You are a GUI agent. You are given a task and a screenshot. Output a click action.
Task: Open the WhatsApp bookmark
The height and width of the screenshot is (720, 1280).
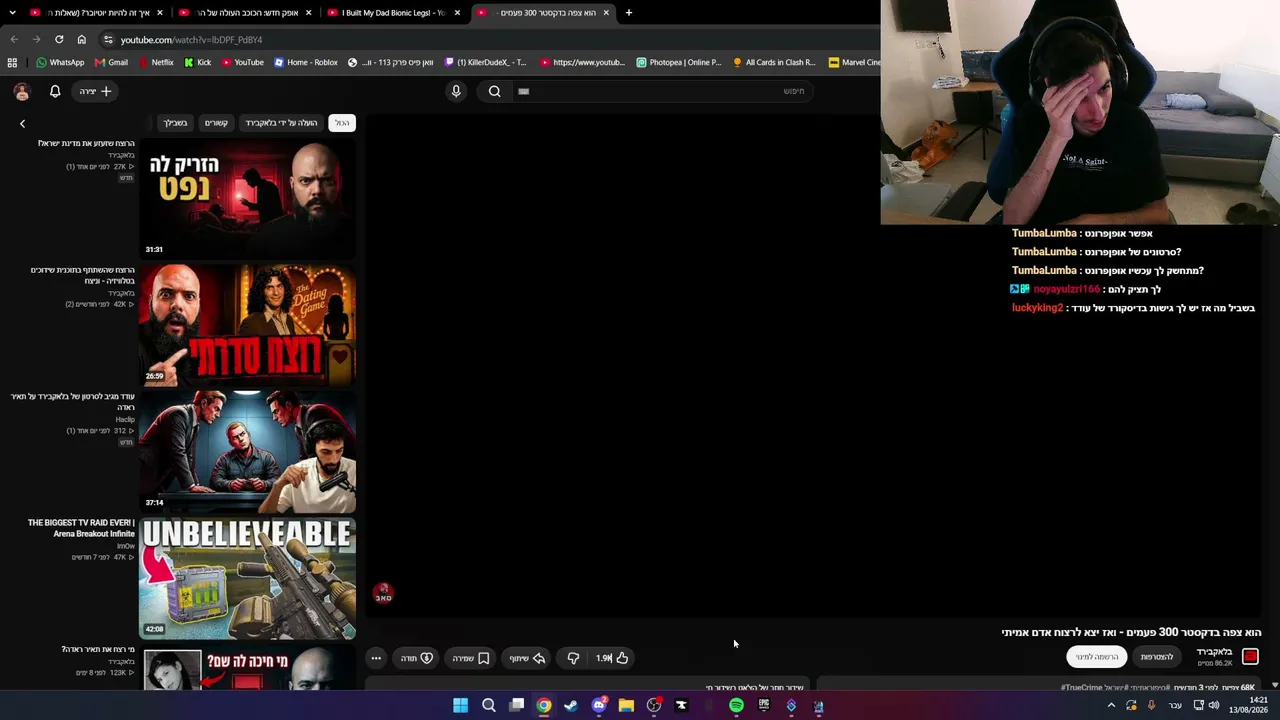coord(60,62)
